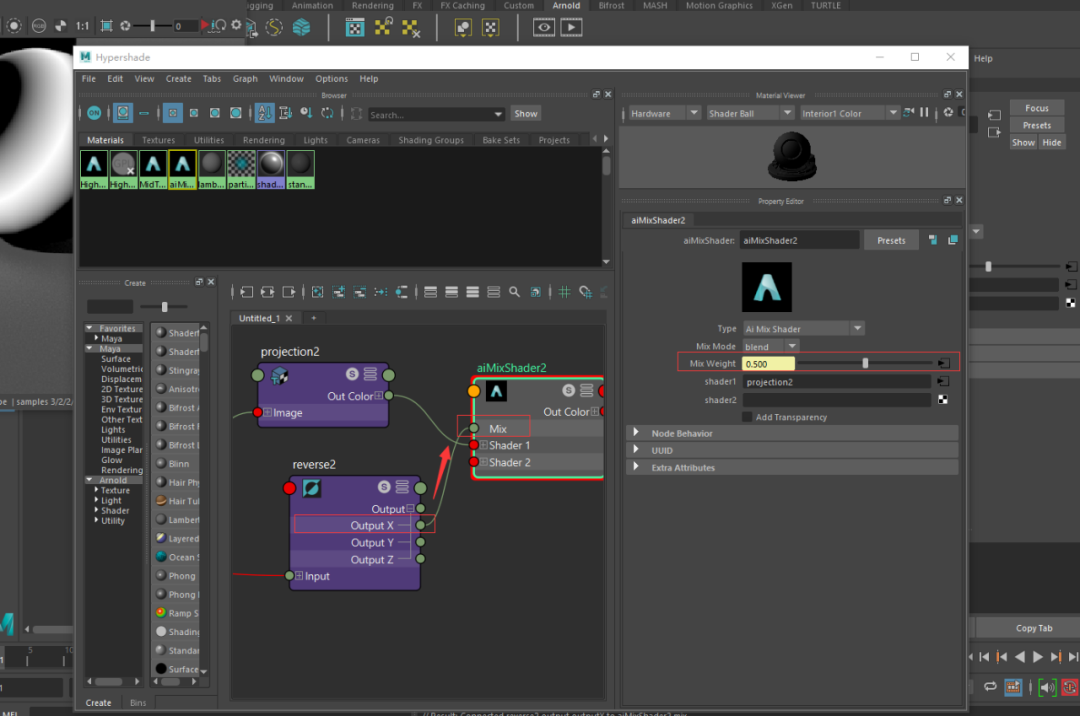Open the Bake Sets tab
The height and width of the screenshot is (716, 1080).
pyautogui.click(x=501, y=140)
